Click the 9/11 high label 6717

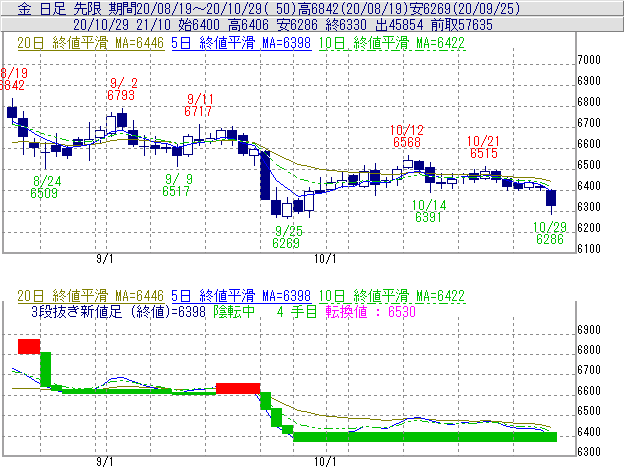[198, 111]
